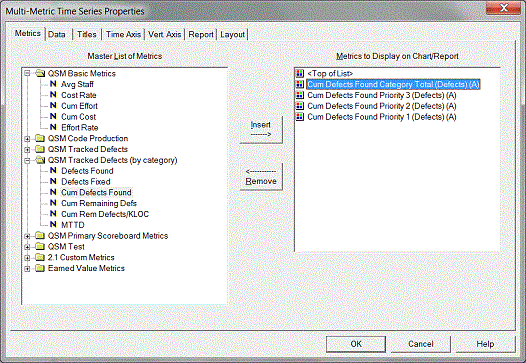Open the Data tab
This screenshot has width=526, height=363.
pyautogui.click(x=57, y=34)
